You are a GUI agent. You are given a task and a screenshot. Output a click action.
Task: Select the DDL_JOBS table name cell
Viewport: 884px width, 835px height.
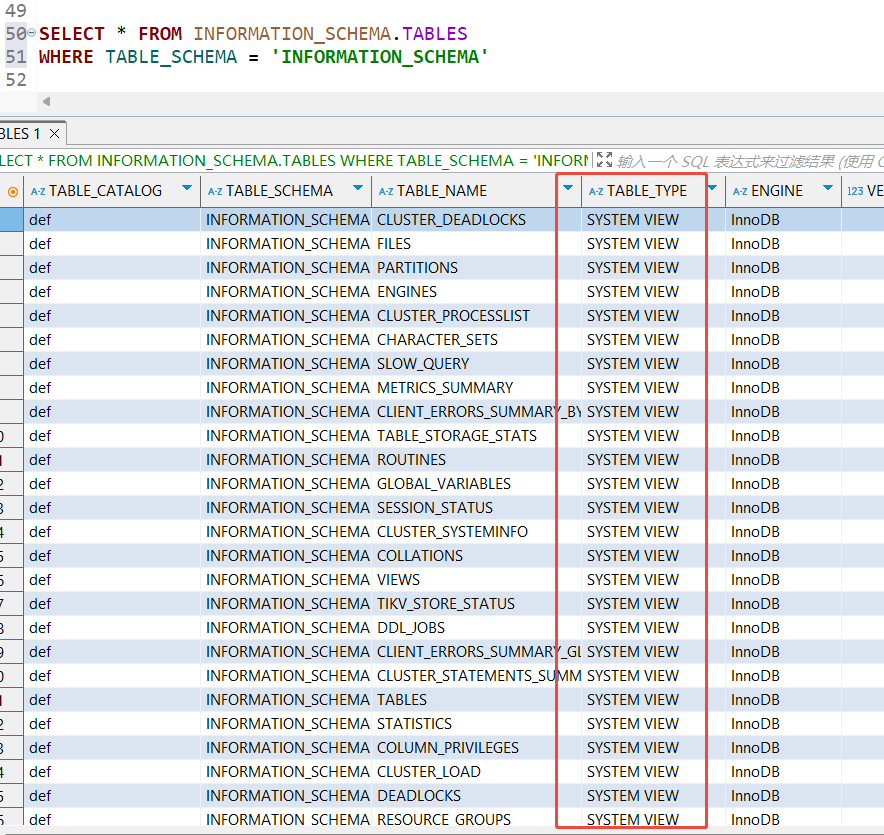point(476,628)
